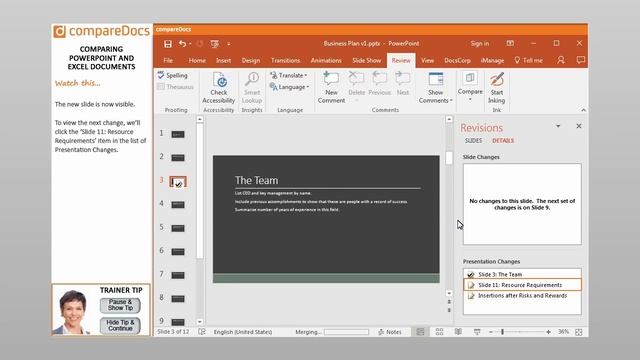Click the Share person icon
Screen dimensions: 640x360
click(561, 60)
